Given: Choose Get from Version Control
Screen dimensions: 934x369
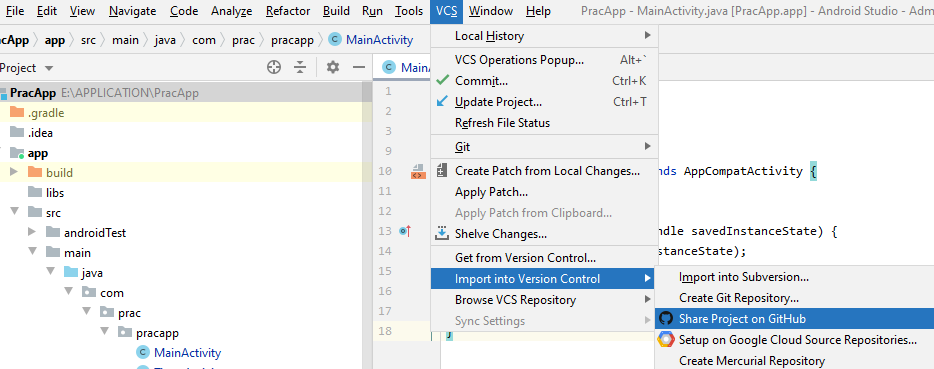Looking at the screenshot, I should tap(544, 258).
